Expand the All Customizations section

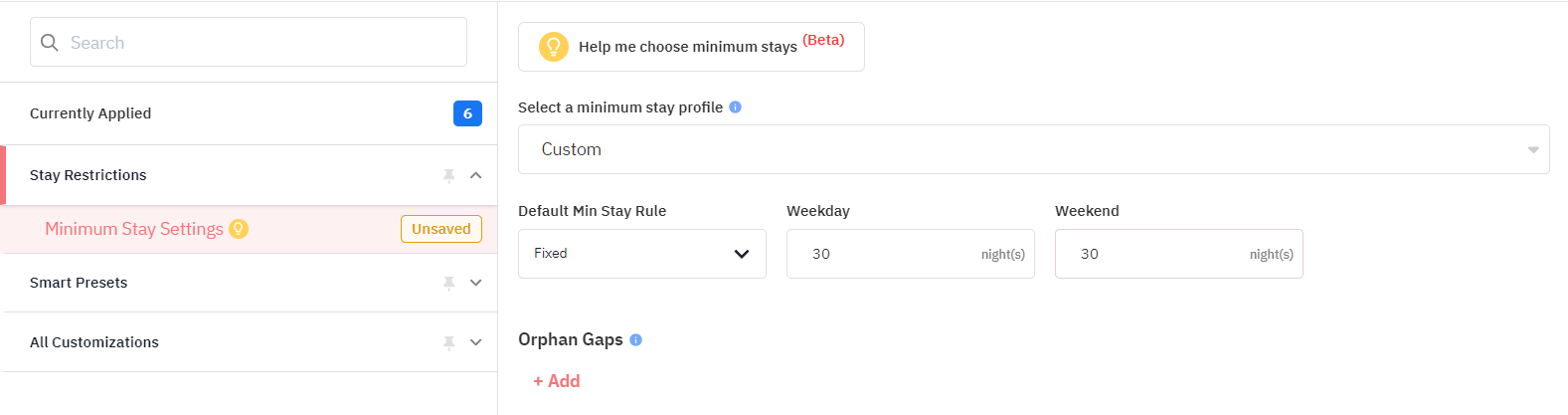[x=475, y=342]
